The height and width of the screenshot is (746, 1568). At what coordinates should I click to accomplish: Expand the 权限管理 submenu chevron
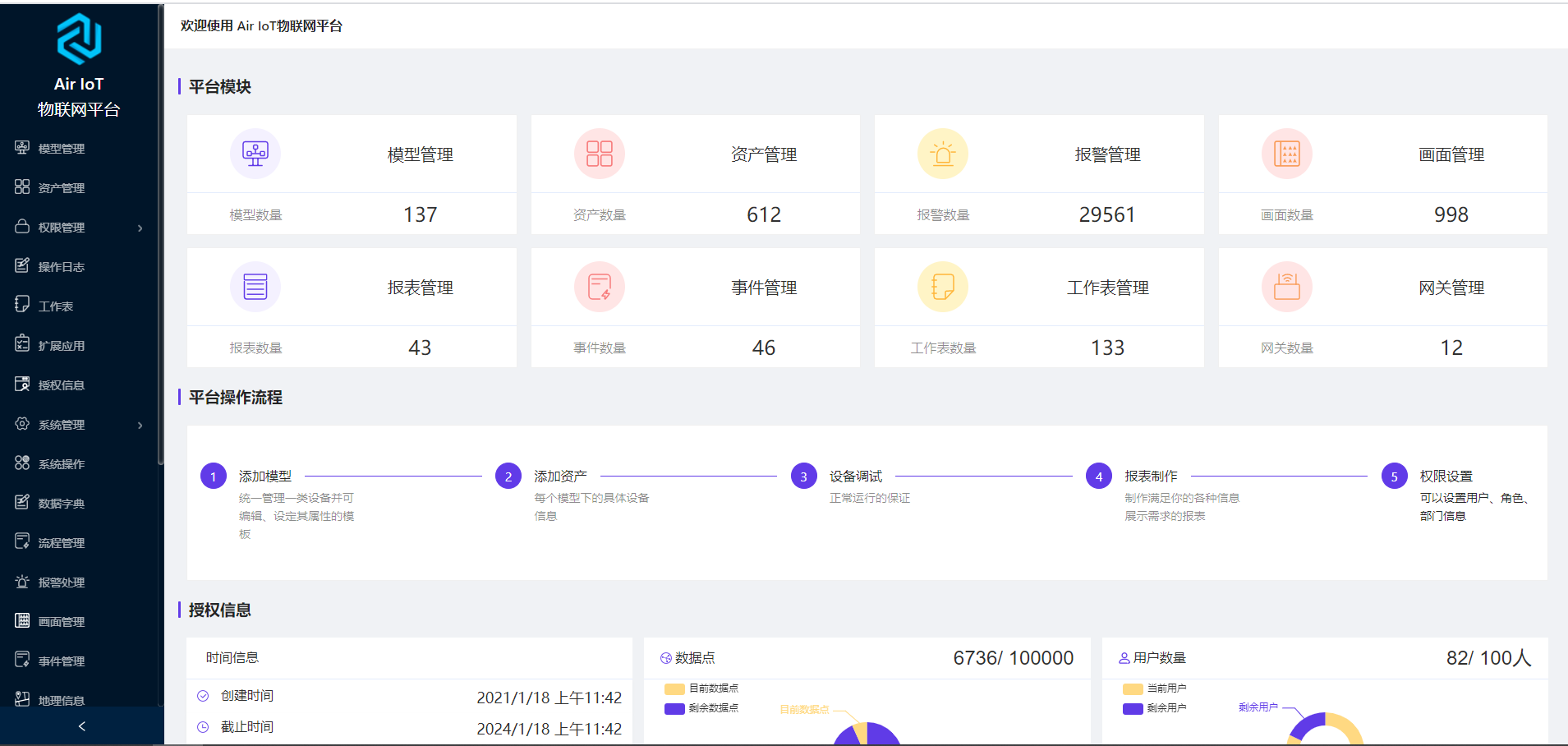tap(140, 228)
